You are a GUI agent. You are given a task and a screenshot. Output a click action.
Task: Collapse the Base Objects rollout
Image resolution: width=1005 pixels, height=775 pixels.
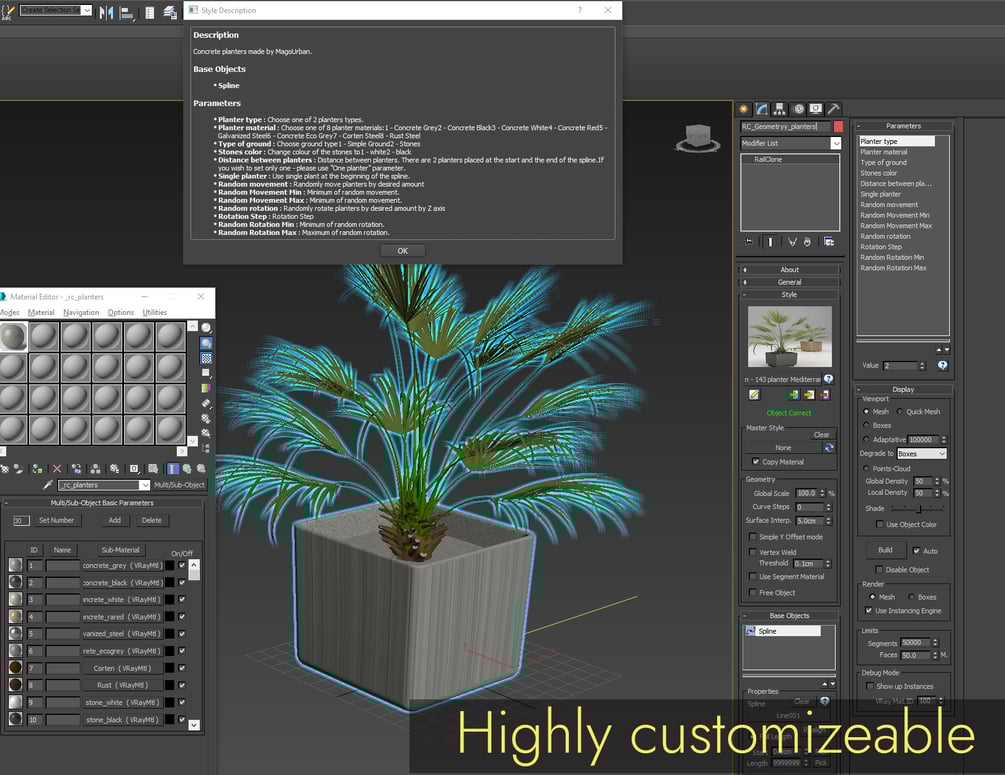click(x=790, y=616)
